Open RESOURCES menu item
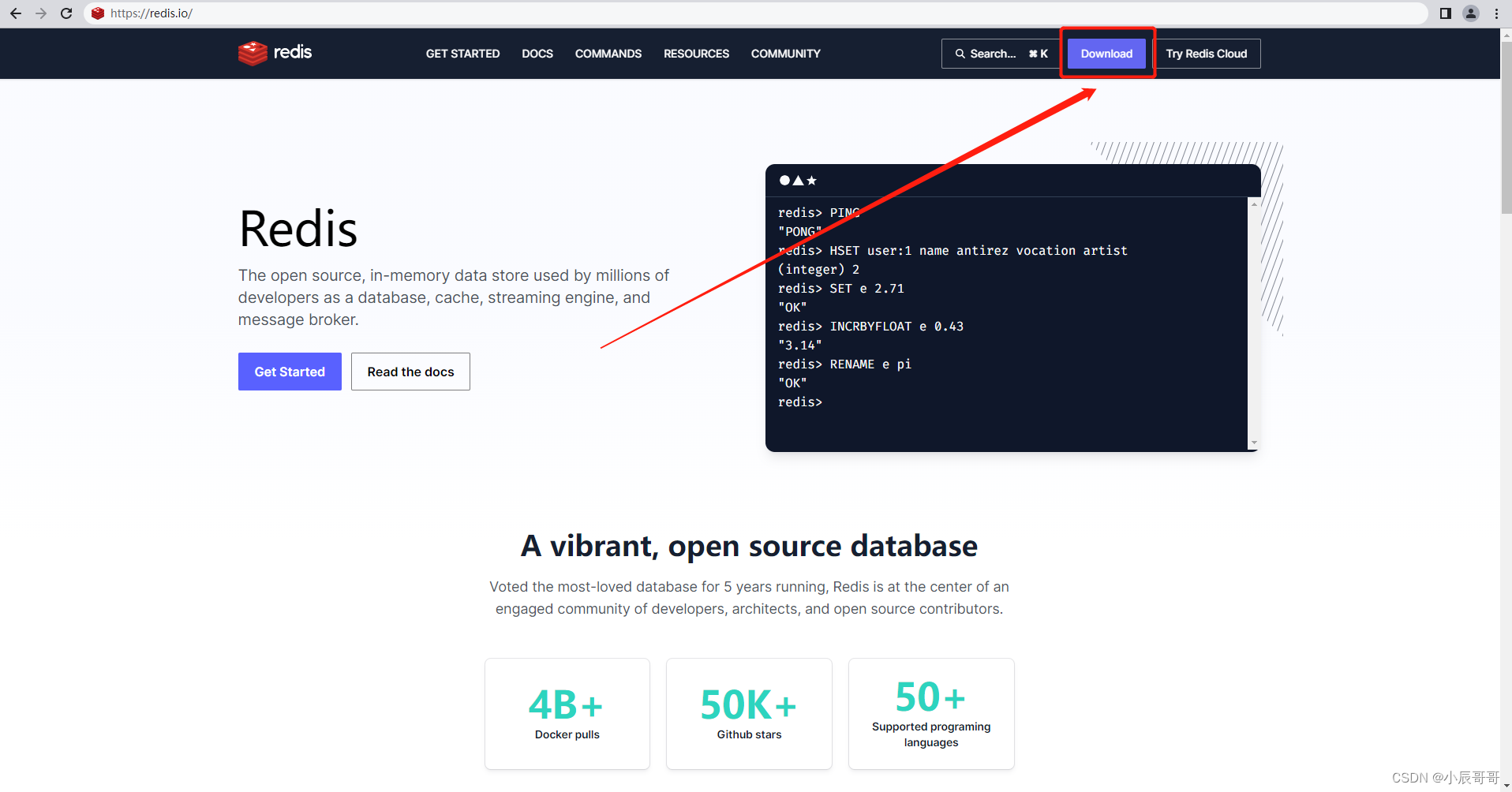The width and height of the screenshot is (1512, 792). pos(696,54)
